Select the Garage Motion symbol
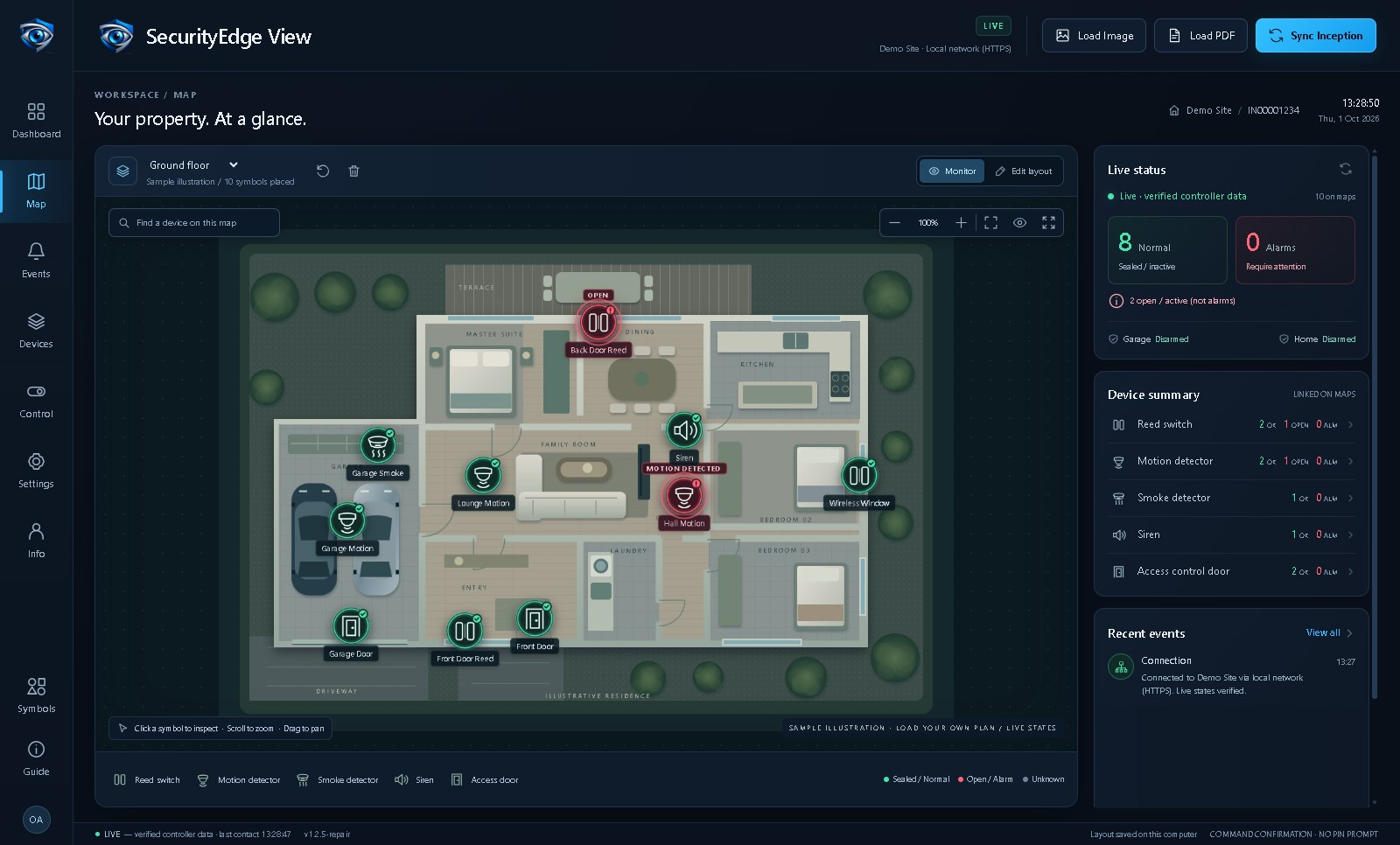The height and width of the screenshot is (845, 1400). (347, 521)
